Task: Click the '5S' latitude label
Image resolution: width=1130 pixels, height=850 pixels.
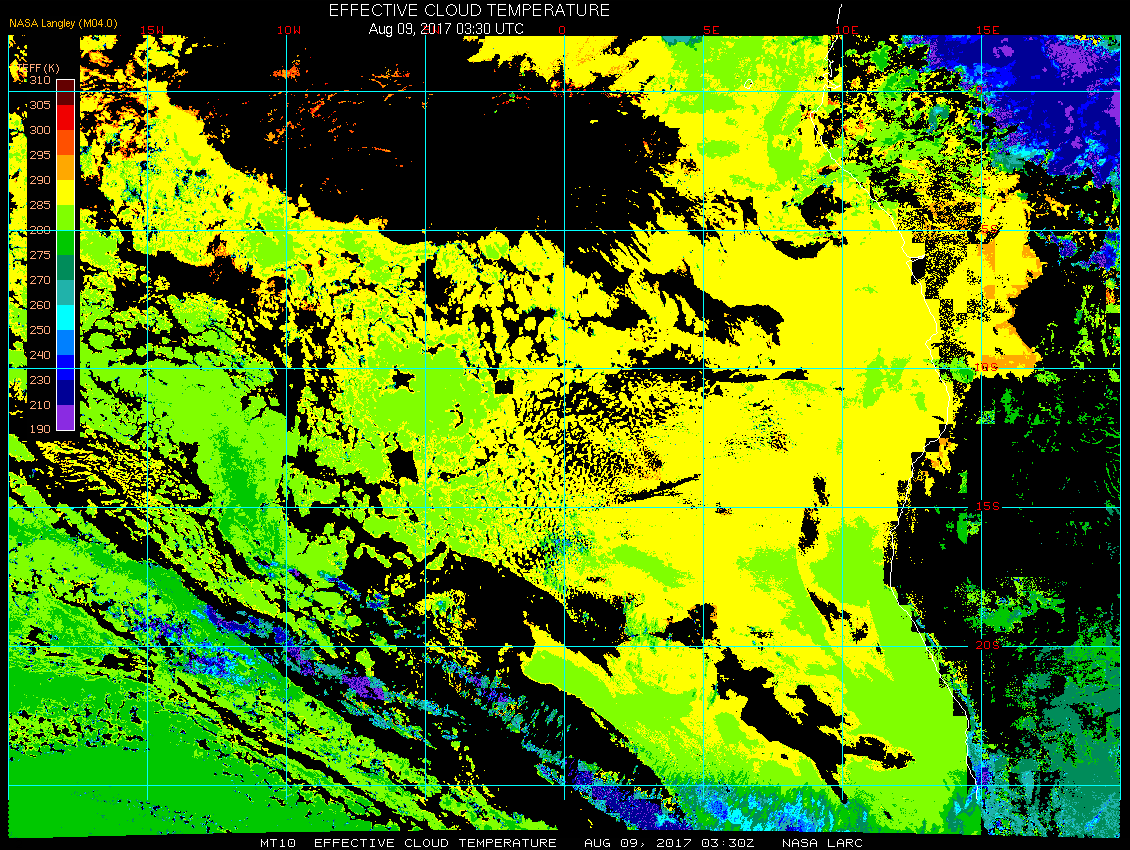Action: pos(989,229)
